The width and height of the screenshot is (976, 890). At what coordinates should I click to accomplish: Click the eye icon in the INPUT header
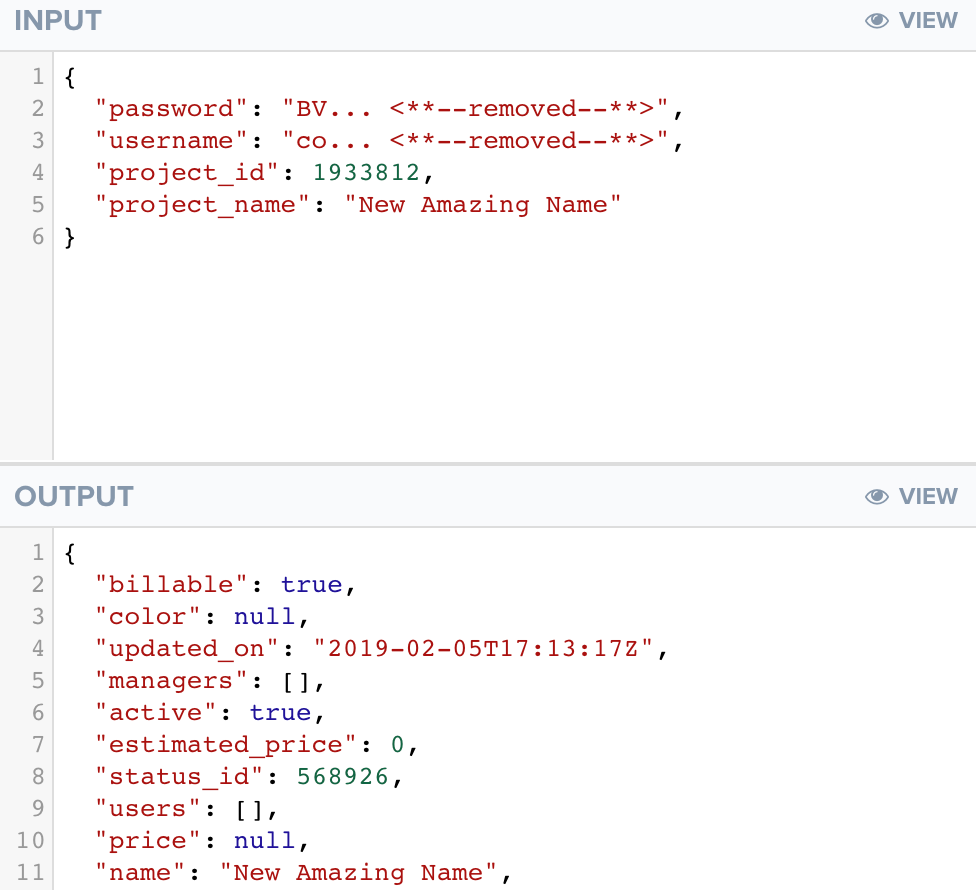pos(877,21)
